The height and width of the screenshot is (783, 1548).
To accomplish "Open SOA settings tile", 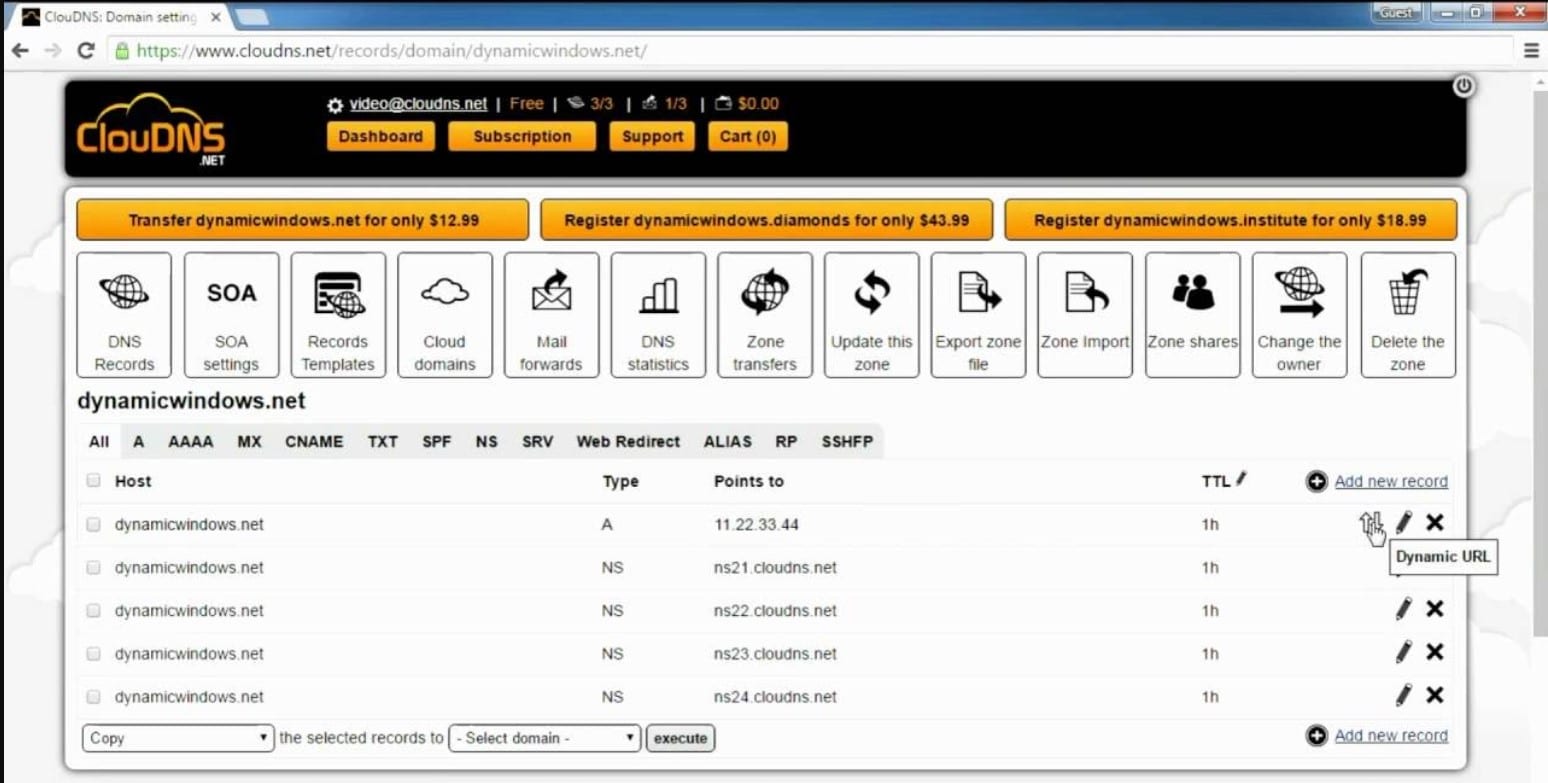I will [231, 315].
